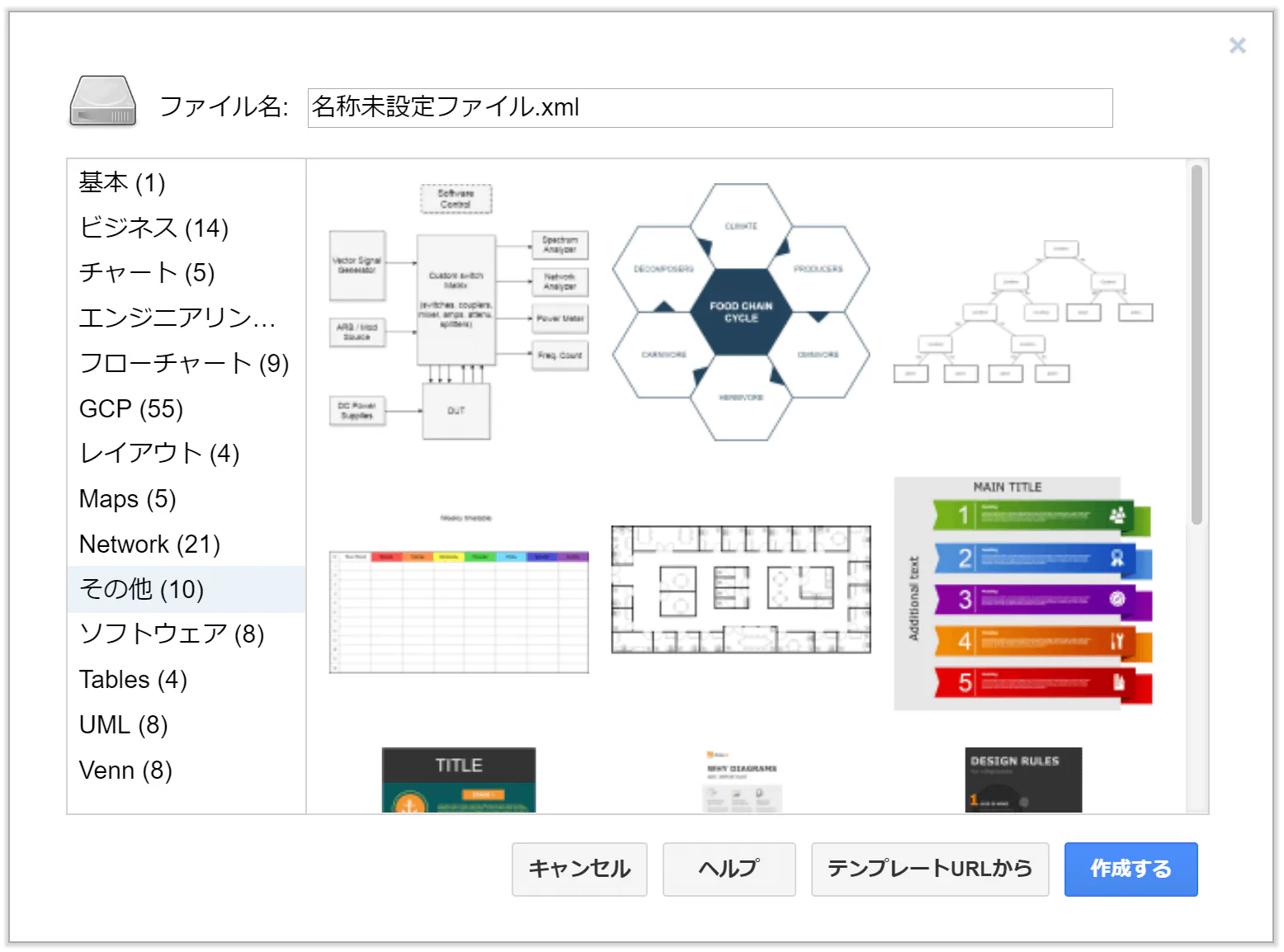The height and width of the screenshot is (952, 1284).
Task: Select the 基本 (1) category
Action: coord(186,182)
